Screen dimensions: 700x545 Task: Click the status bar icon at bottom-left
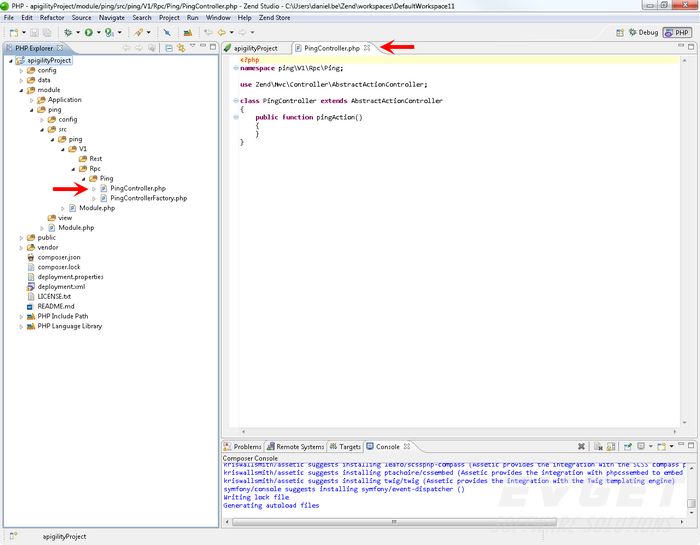point(13,536)
